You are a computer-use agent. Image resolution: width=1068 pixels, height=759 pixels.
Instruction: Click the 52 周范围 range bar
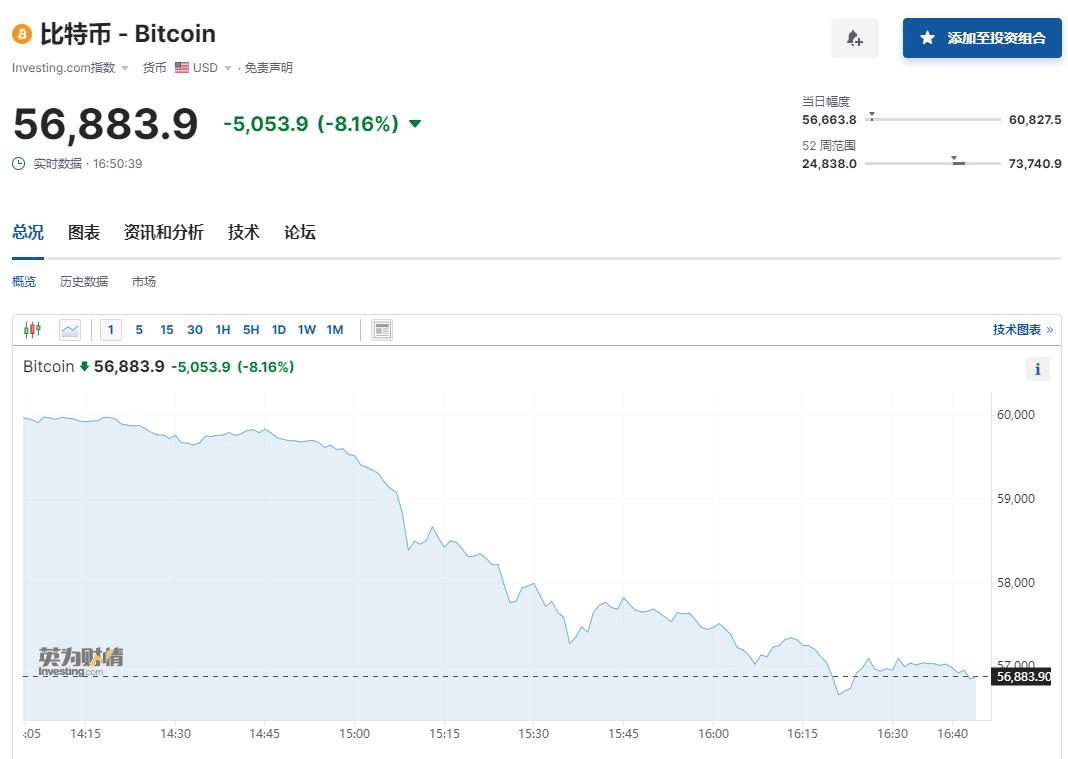click(x=932, y=163)
